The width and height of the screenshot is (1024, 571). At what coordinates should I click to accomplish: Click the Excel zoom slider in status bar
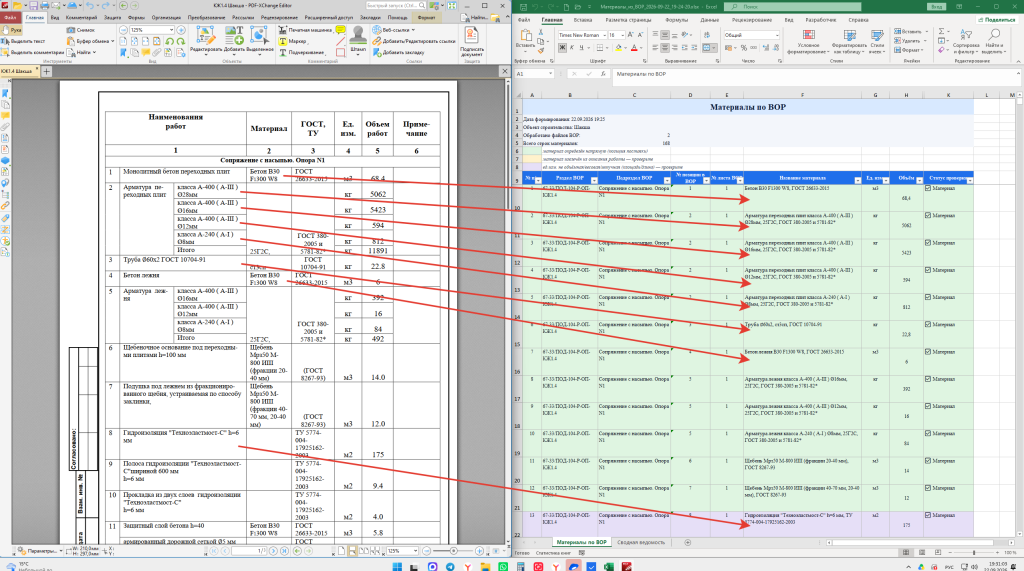click(973, 553)
